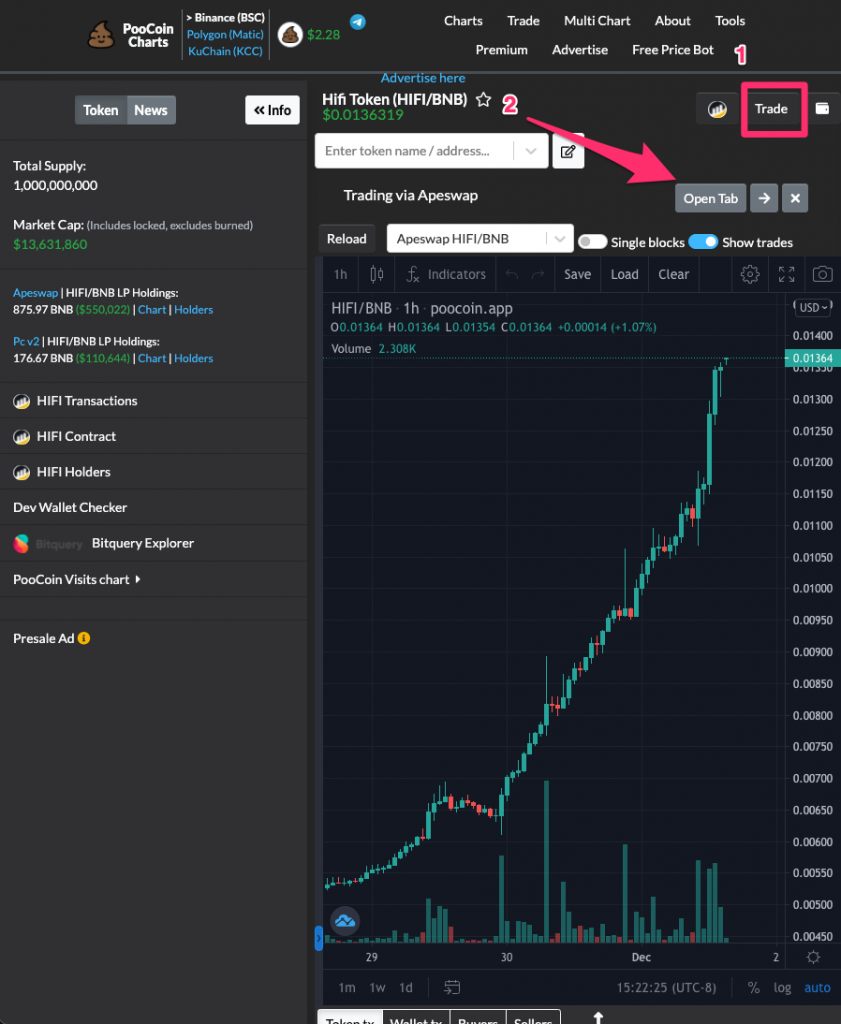The width and height of the screenshot is (841, 1024).
Task: Click the Reload button
Action: tap(347, 238)
